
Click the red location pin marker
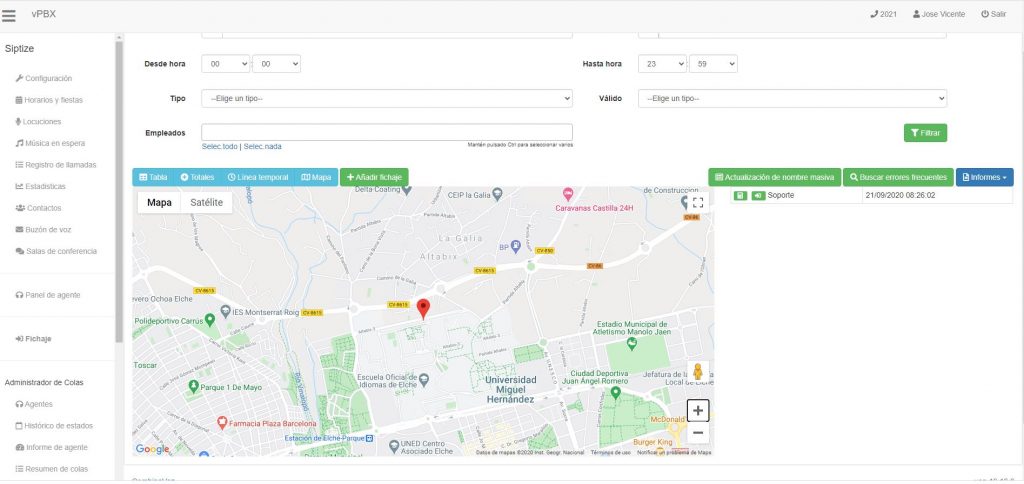point(423,309)
